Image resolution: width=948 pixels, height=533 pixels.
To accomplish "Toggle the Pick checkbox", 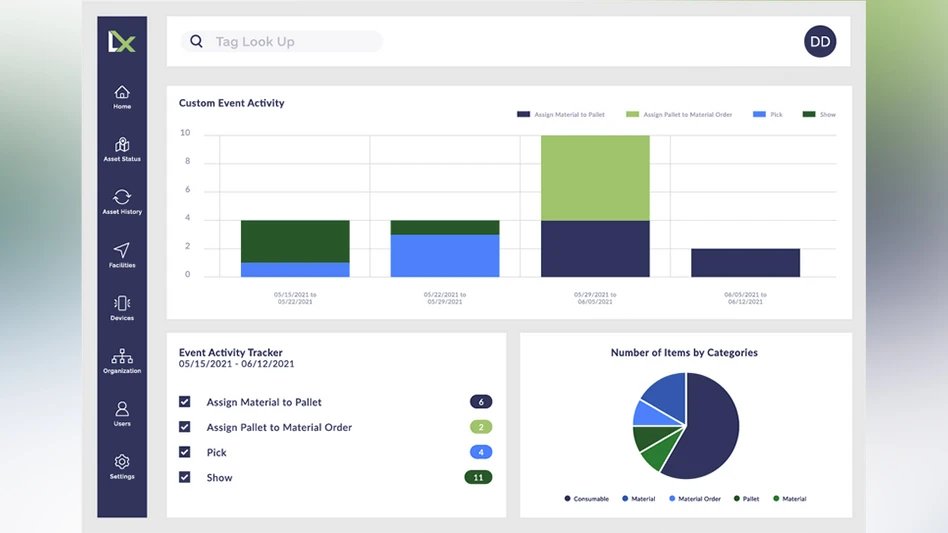I will (x=185, y=452).
